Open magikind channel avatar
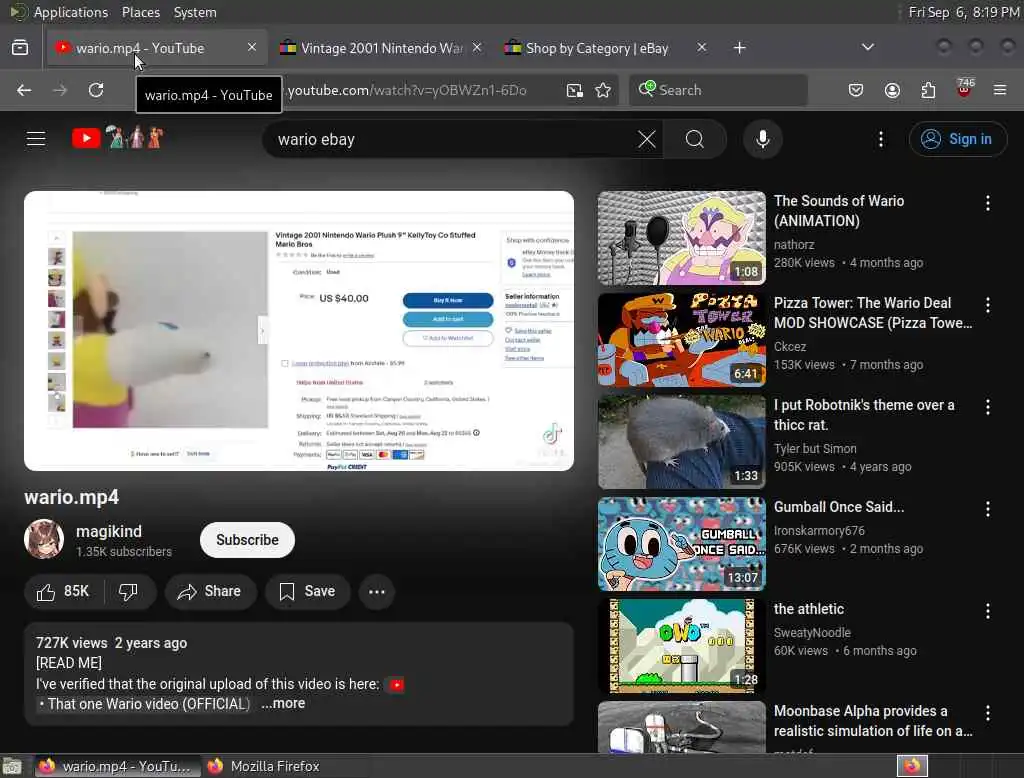 click(x=44, y=540)
